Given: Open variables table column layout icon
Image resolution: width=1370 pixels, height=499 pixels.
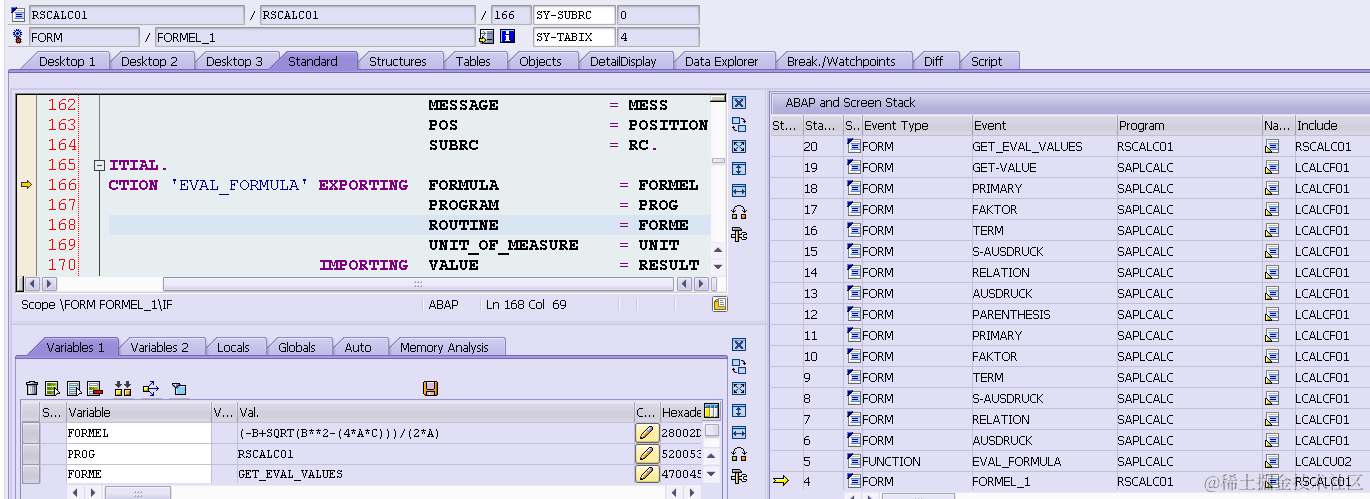Looking at the screenshot, I should [711, 411].
